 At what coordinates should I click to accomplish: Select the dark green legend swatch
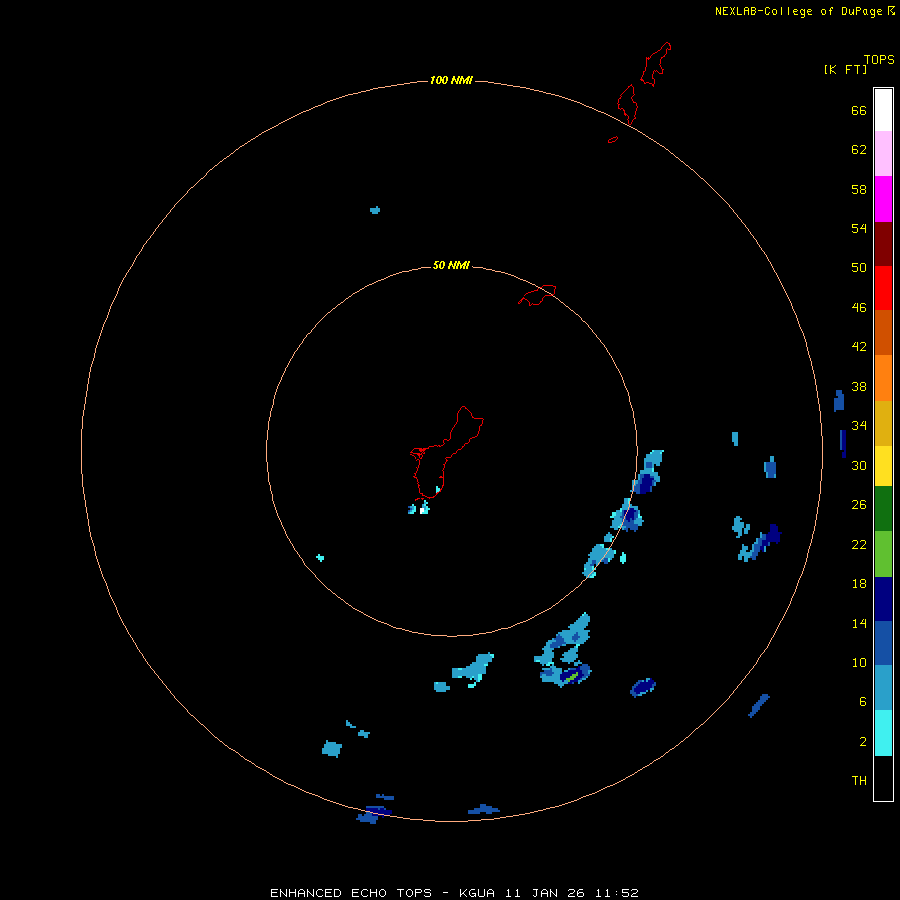point(883,509)
